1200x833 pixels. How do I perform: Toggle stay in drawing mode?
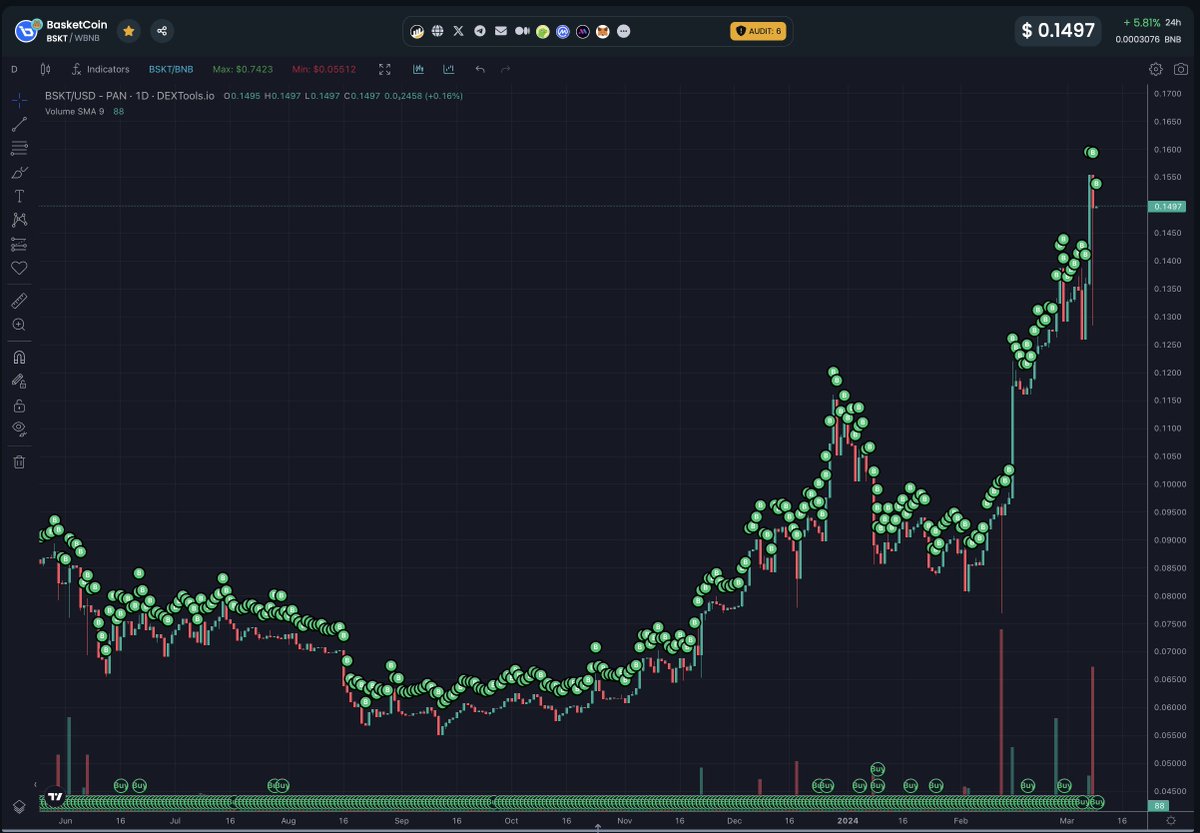[x=19, y=381]
